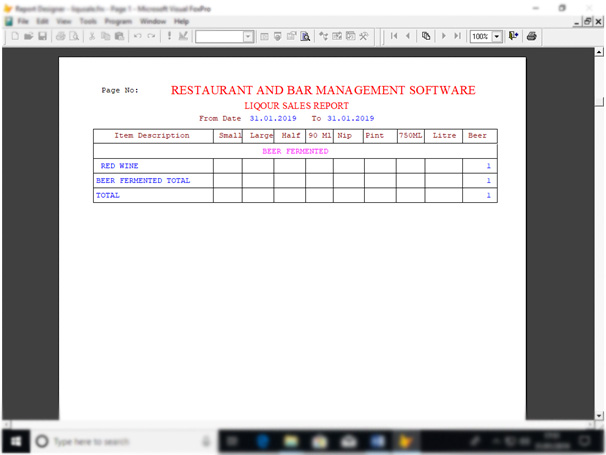This screenshot has height=455, width=606.
Task: Click the New file toolbar icon
Action: 15,36
